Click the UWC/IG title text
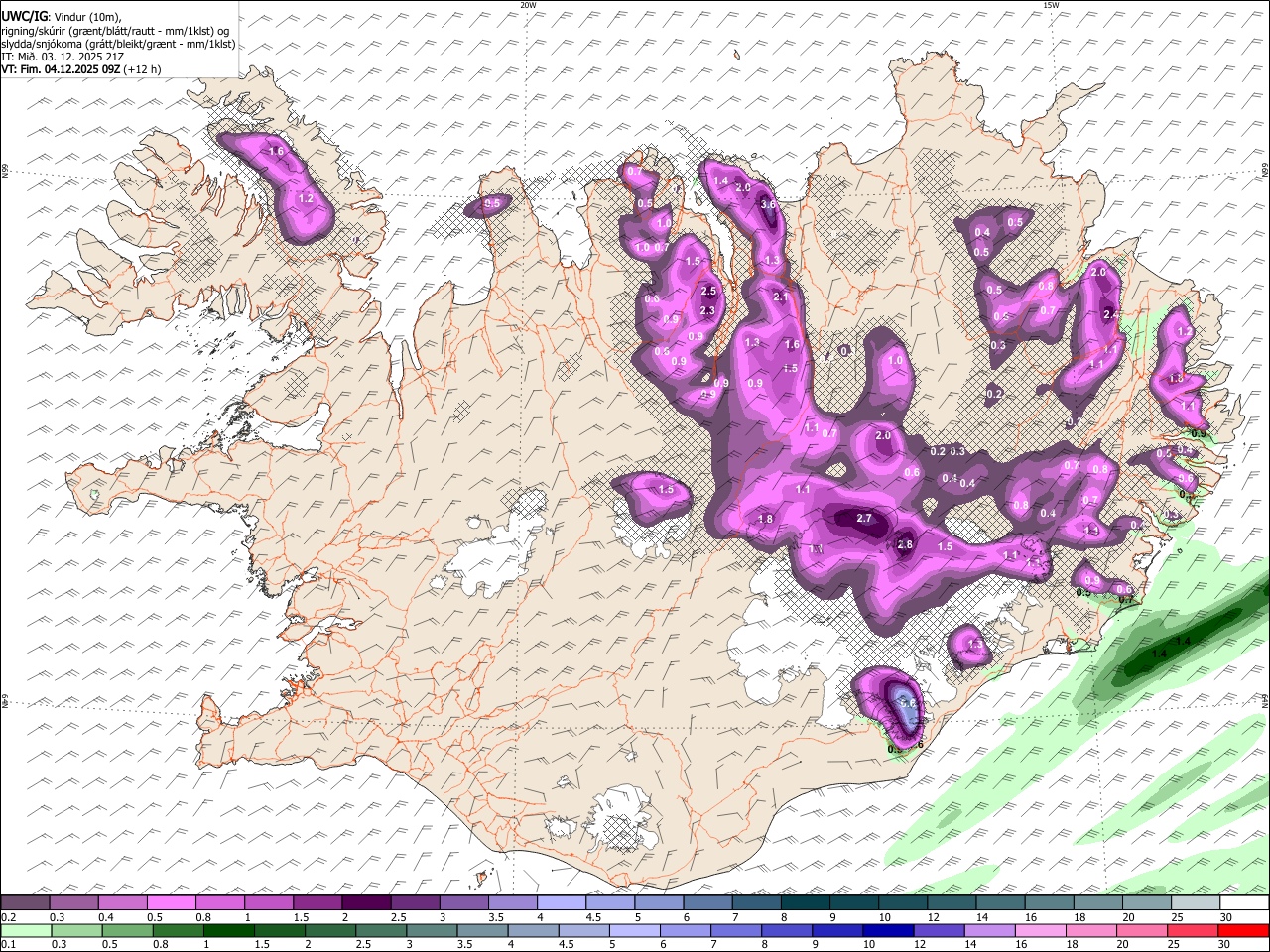 (x=24, y=16)
